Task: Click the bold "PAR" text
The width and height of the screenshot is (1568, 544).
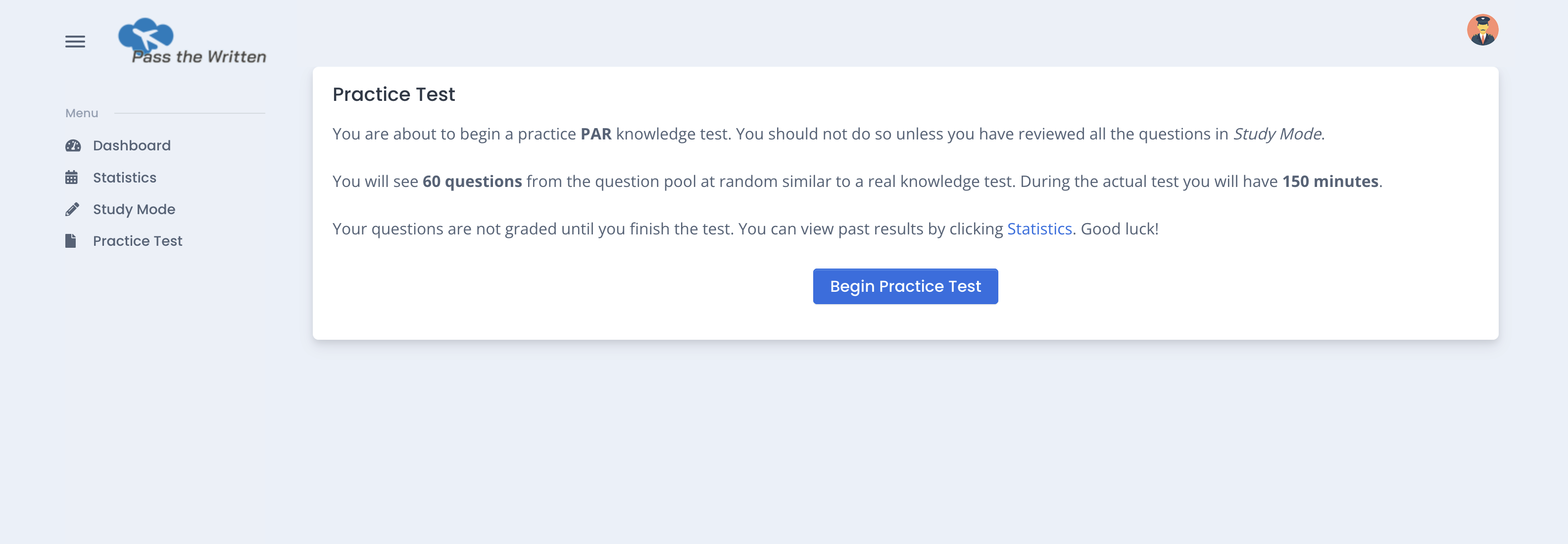Action: tap(595, 134)
